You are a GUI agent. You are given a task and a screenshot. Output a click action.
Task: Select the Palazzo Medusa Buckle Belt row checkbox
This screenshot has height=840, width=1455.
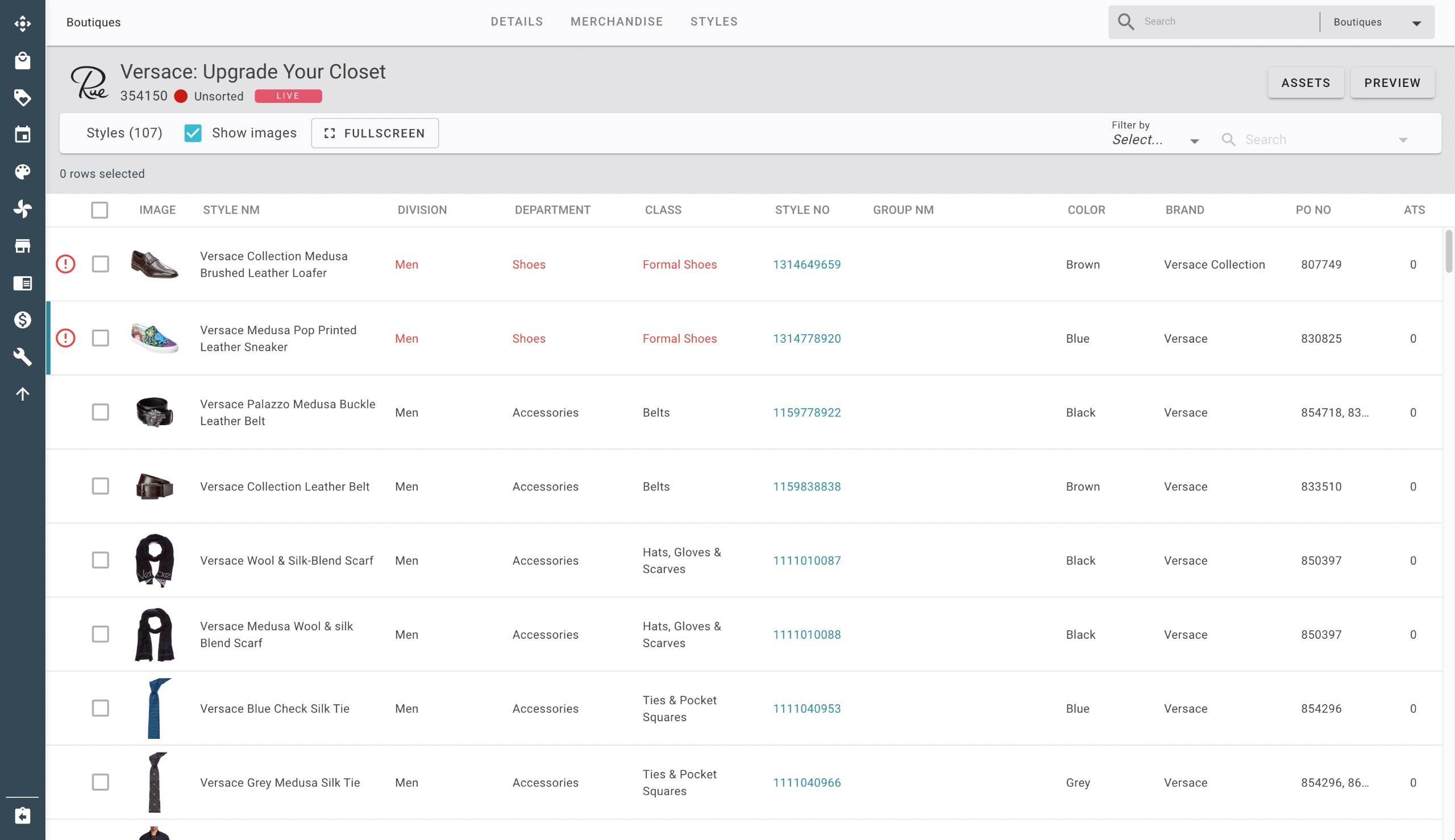click(x=101, y=412)
